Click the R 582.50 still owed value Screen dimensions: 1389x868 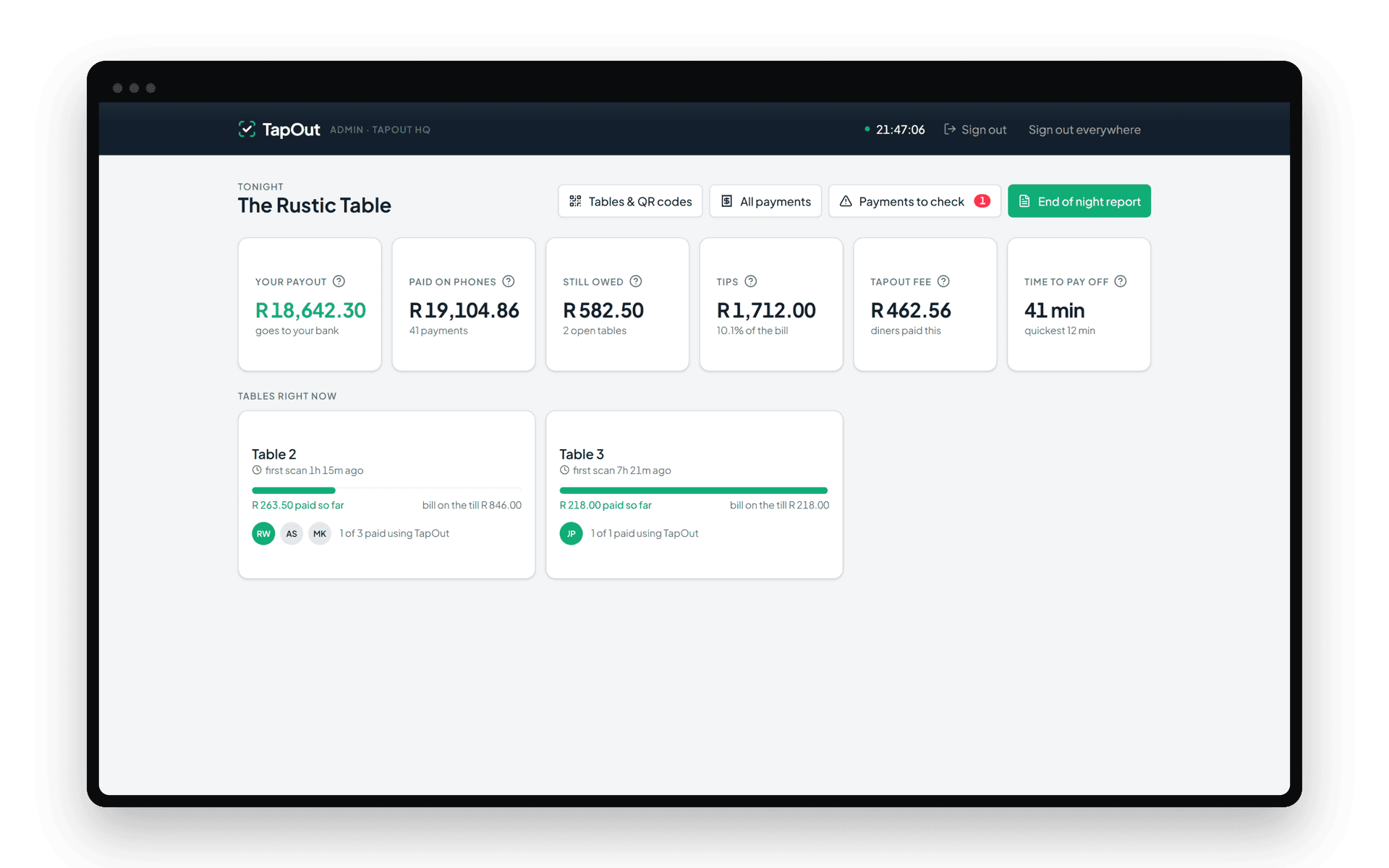click(x=603, y=310)
